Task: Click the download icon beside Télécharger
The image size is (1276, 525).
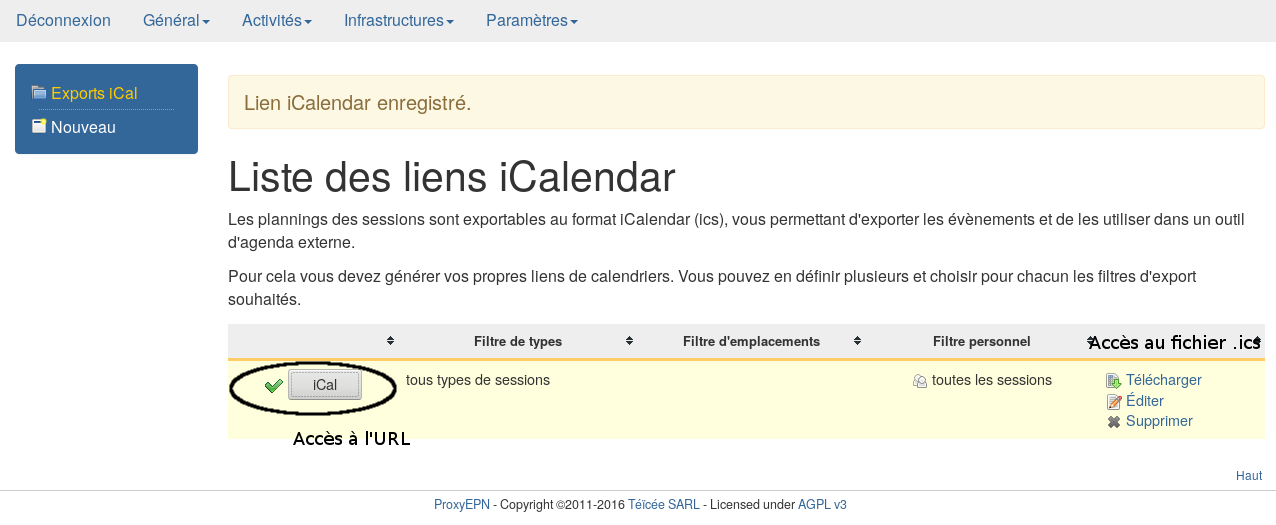Action: pos(1113,381)
